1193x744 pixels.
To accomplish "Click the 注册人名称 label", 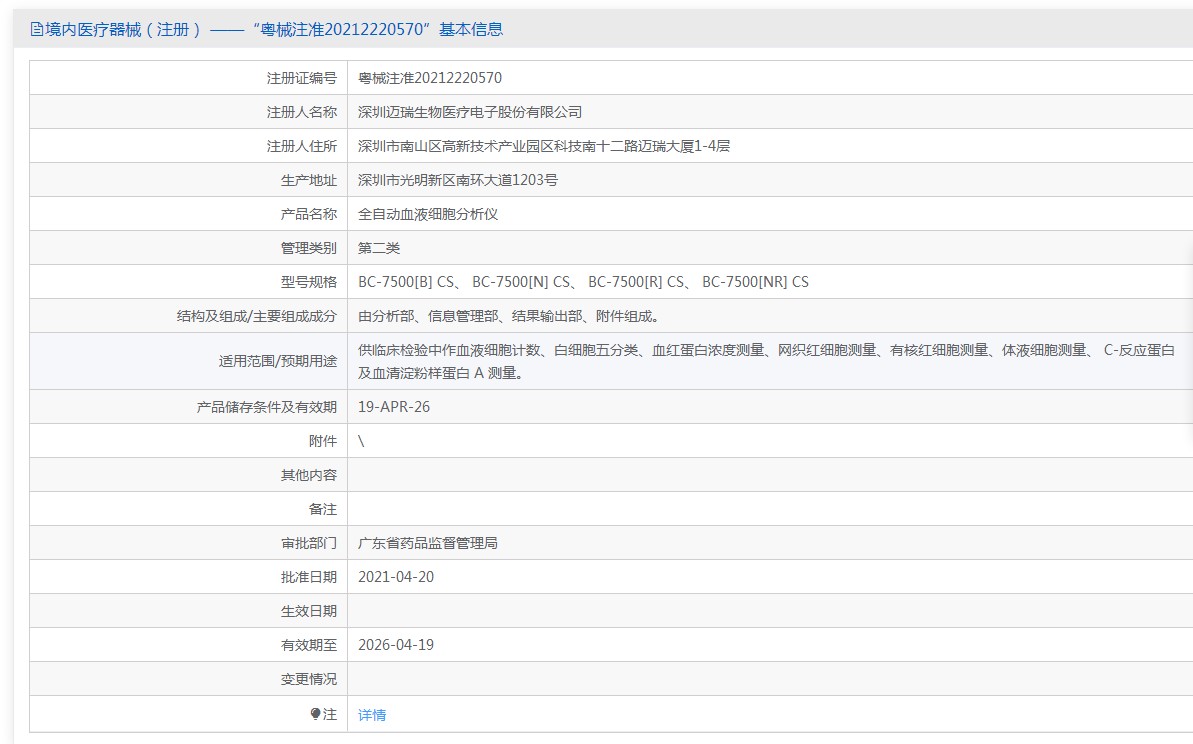I will pos(301,112).
